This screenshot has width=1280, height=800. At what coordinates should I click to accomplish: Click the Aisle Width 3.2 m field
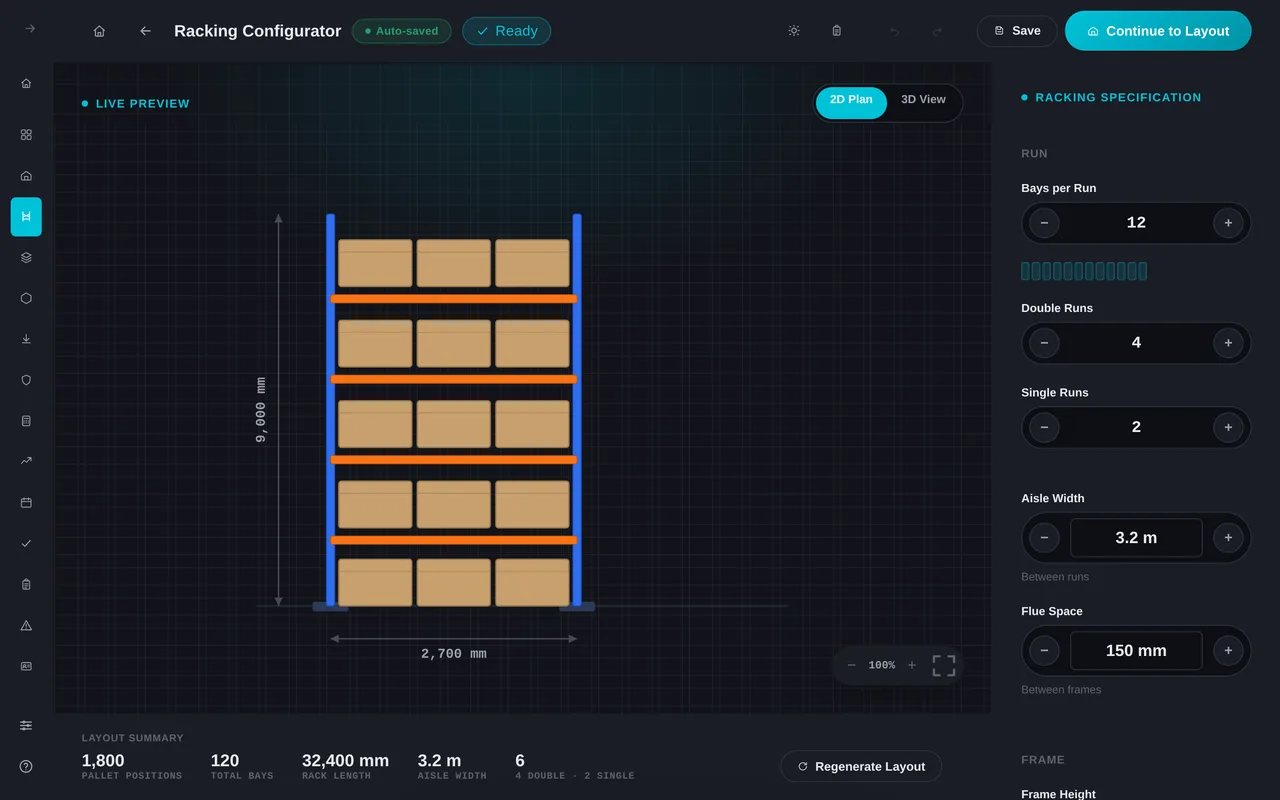(1136, 538)
